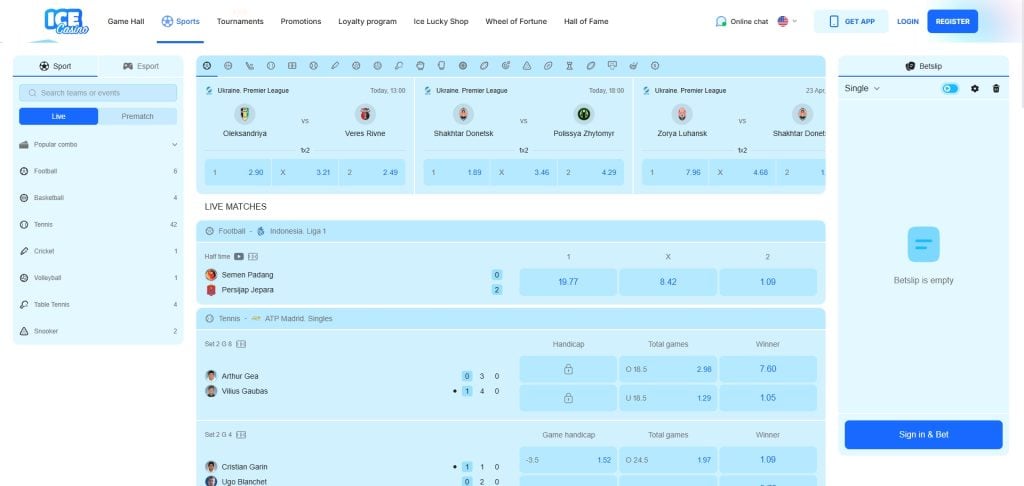This screenshot has height=486, width=1024.
Task: Open the Single bet type dropdown
Action: 862,89
